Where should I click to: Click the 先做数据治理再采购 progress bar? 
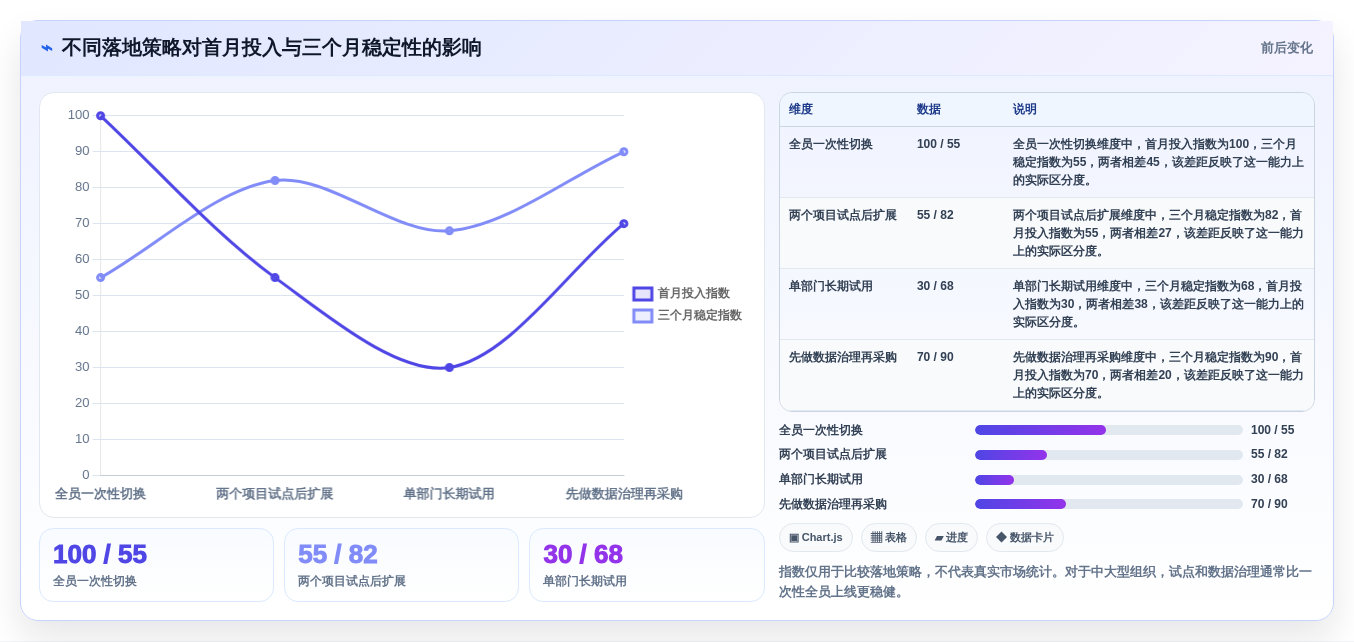1109,504
